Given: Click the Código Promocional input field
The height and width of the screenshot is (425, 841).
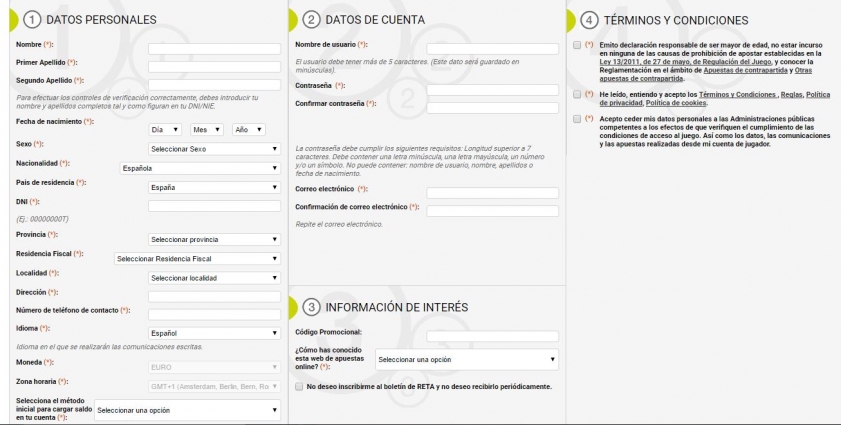Looking at the screenshot, I should pos(492,336).
